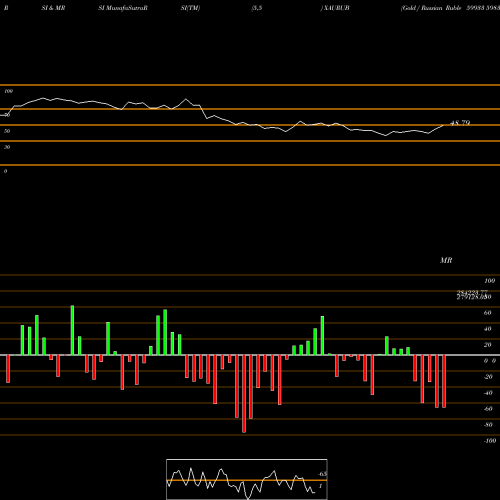The width and height of the screenshot is (500, 500).
Task: Click the "(Gold / Russian Ruble" title text
Action: click(431, 8)
